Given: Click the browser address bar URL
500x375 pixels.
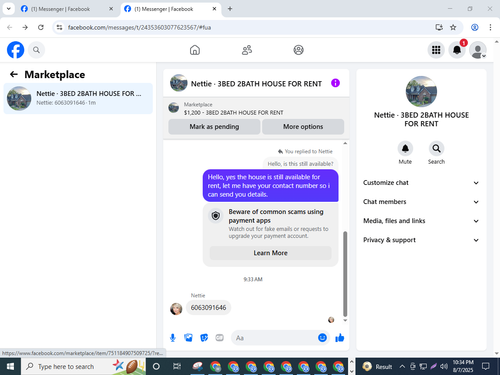Looking at the screenshot, I should point(139,27).
